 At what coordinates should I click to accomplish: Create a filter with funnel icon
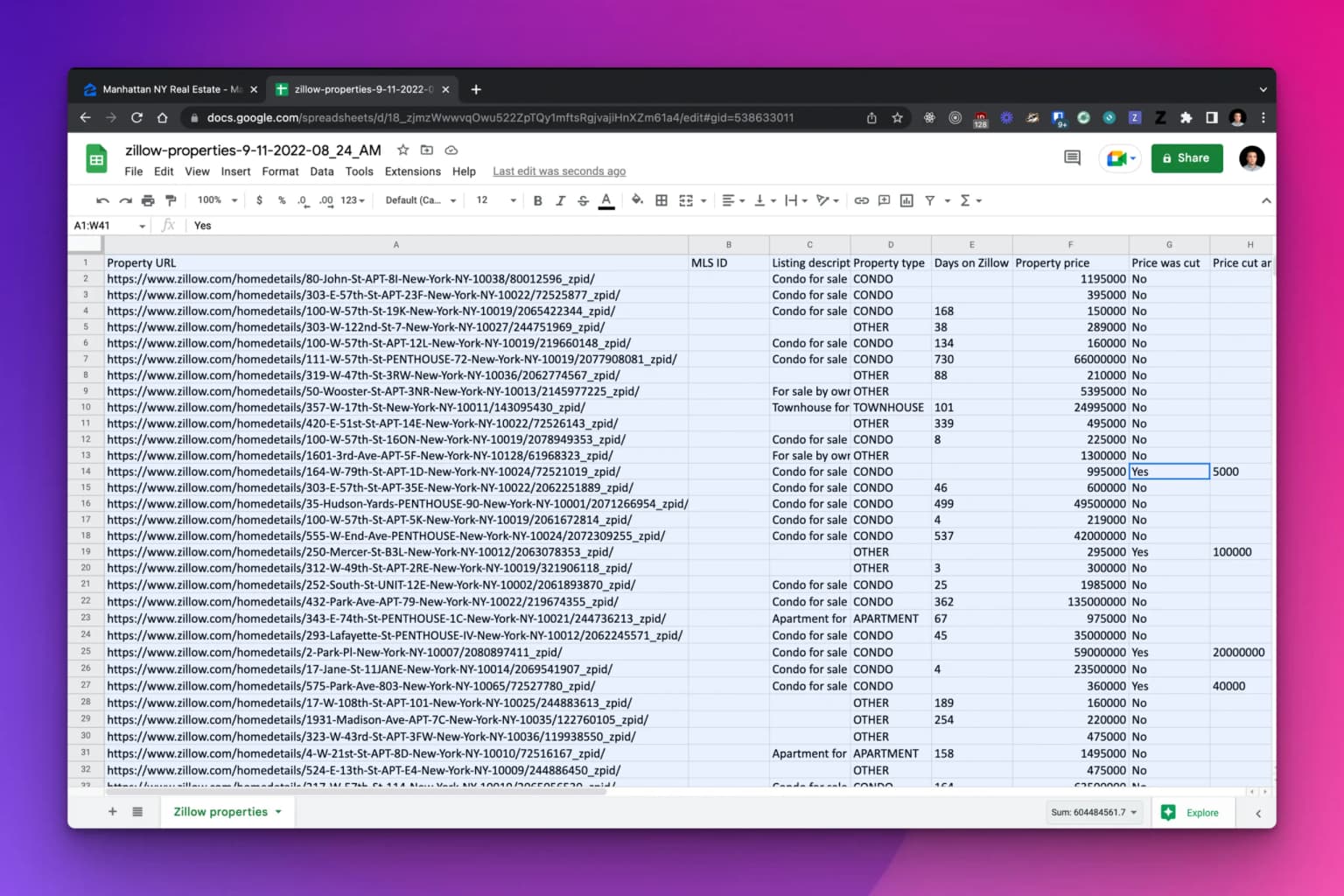(930, 200)
